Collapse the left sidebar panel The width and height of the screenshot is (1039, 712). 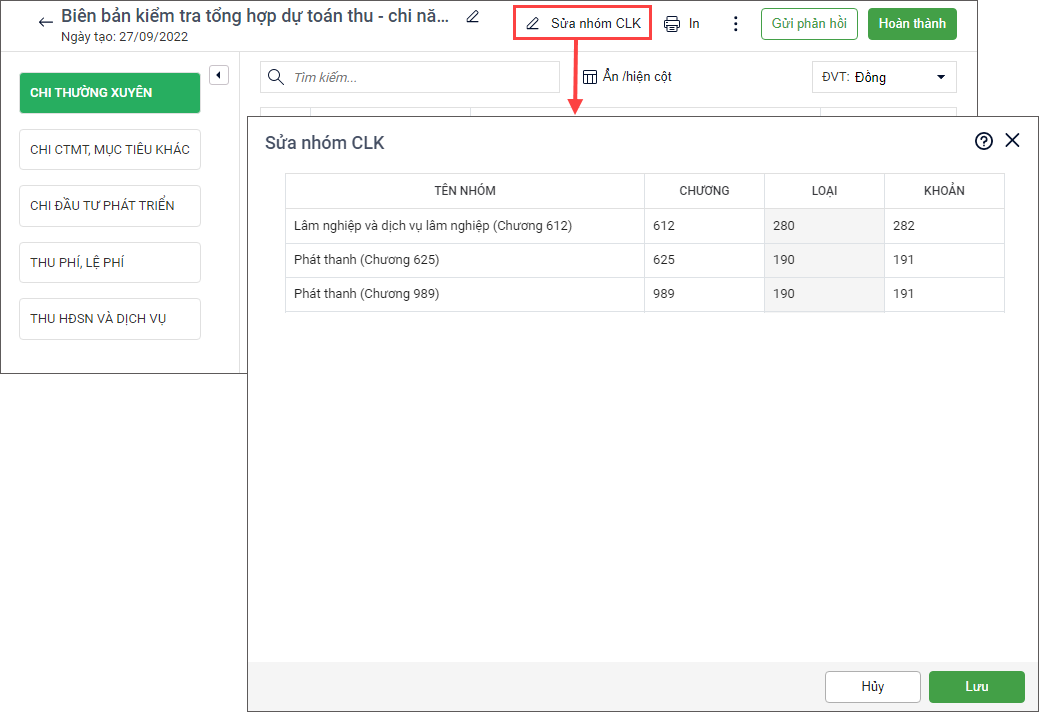220,75
